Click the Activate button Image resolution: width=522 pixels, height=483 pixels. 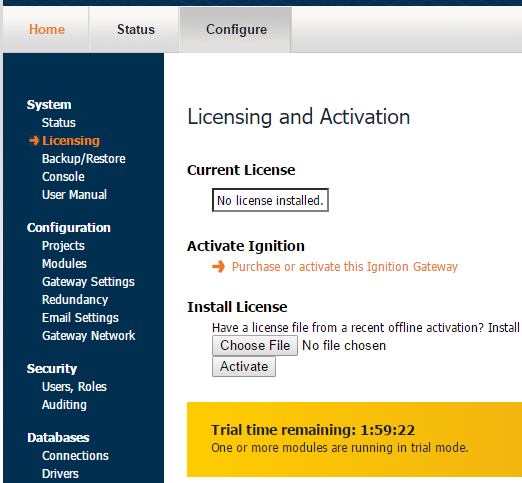(244, 367)
